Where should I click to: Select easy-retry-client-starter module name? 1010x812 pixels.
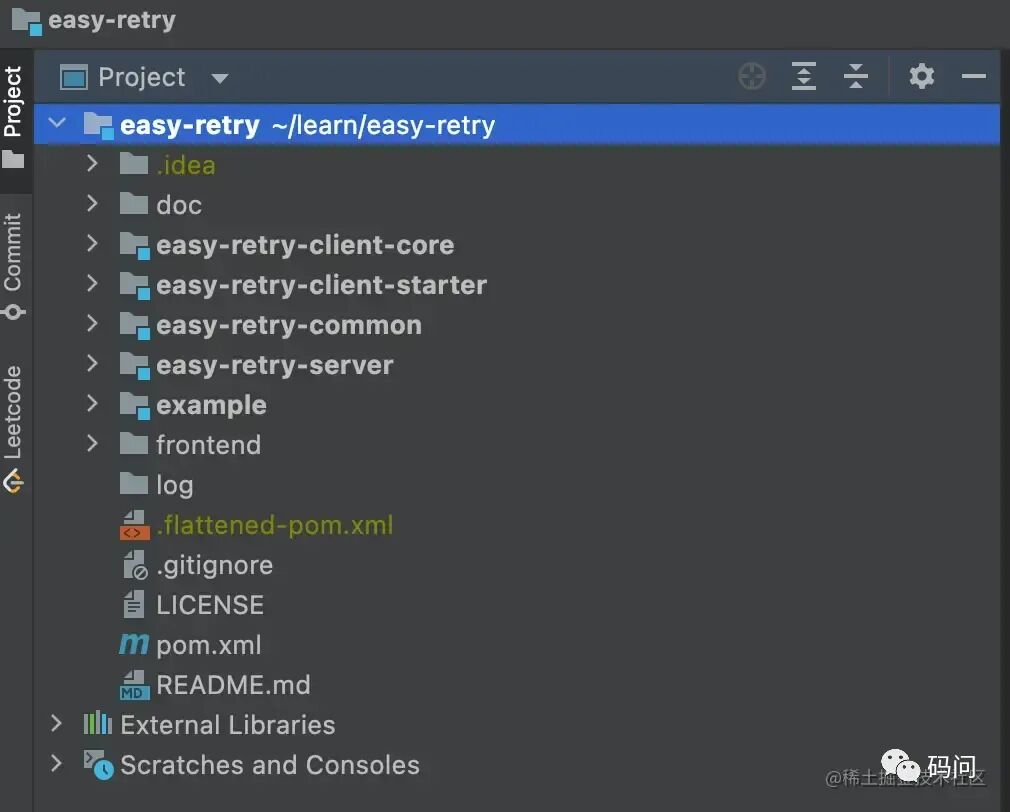coord(321,285)
